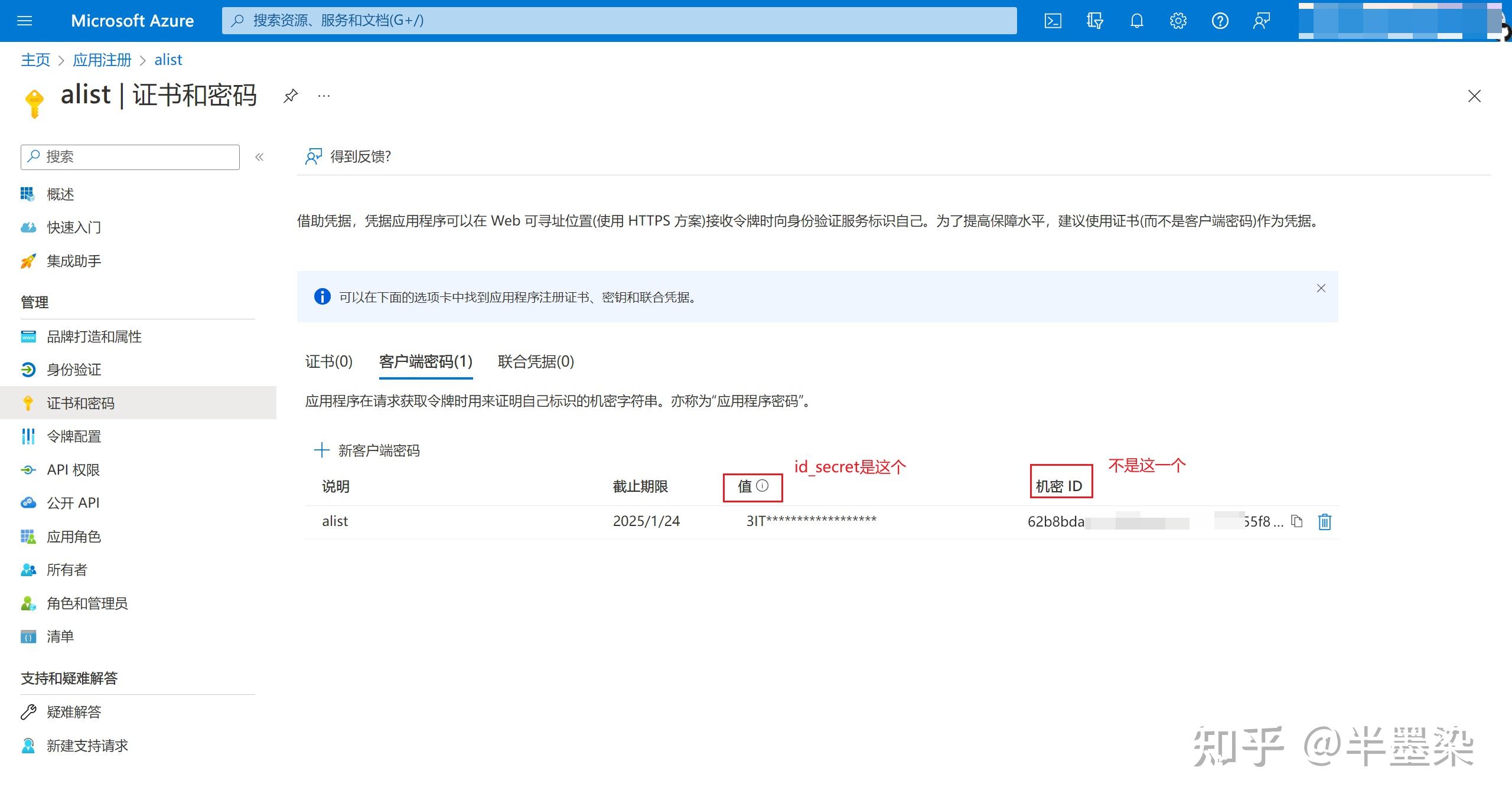Click the info icon beside 值 header
The width and height of the screenshot is (1512, 807).
tap(762, 485)
